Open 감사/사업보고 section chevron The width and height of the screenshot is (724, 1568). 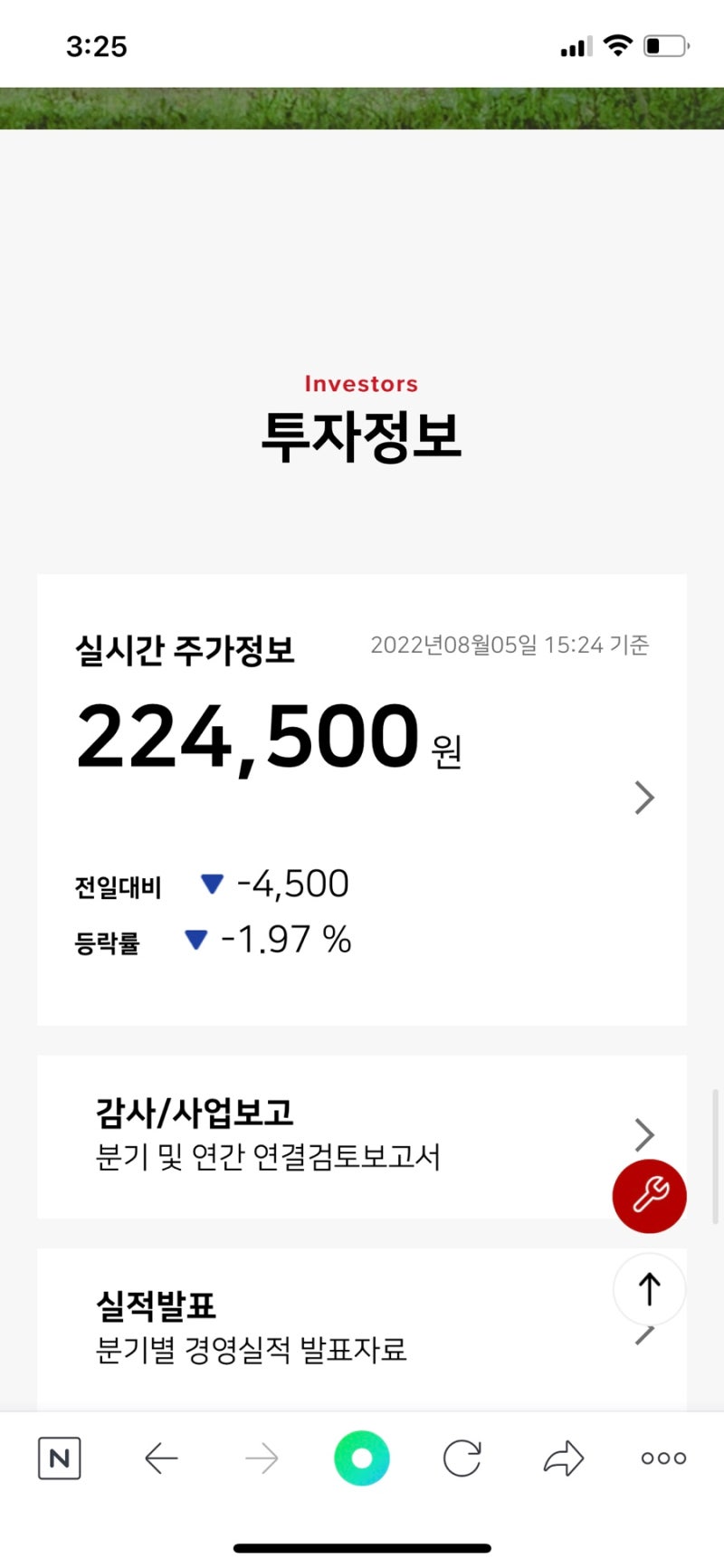644,1133
